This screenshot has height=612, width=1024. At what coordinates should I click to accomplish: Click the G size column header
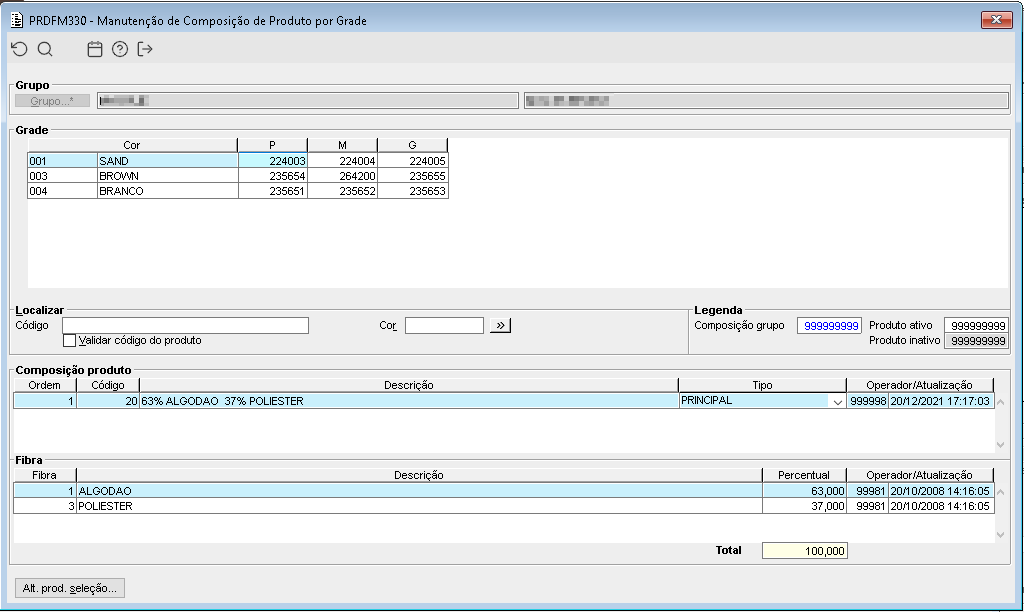(x=412, y=145)
